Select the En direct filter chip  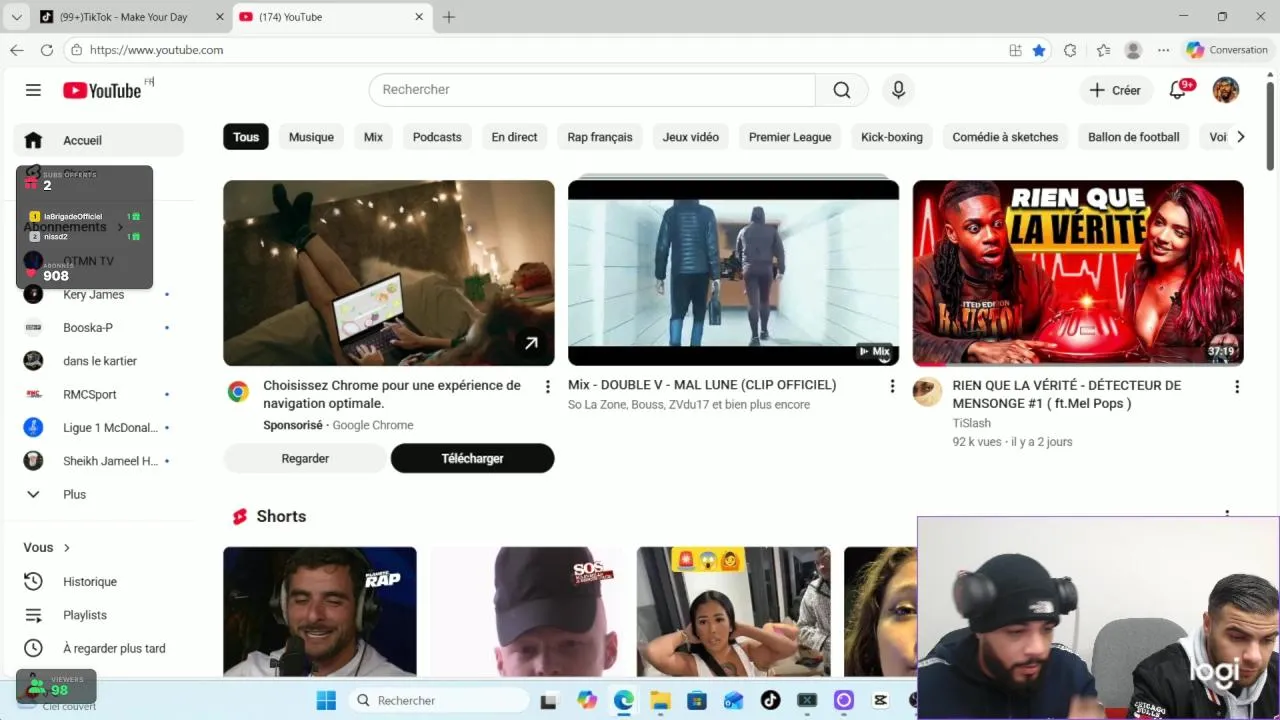click(x=514, y=137)
